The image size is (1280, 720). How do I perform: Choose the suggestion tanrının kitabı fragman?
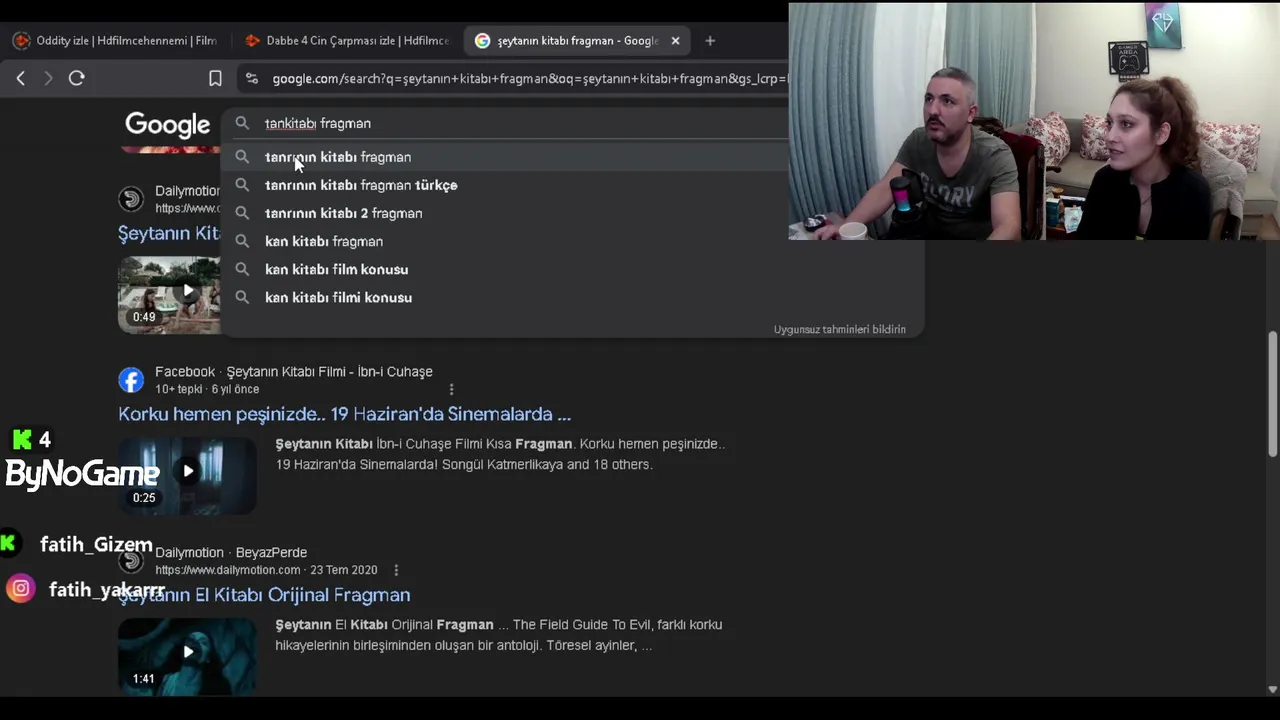pyautogui.click(x=505, y=157)
